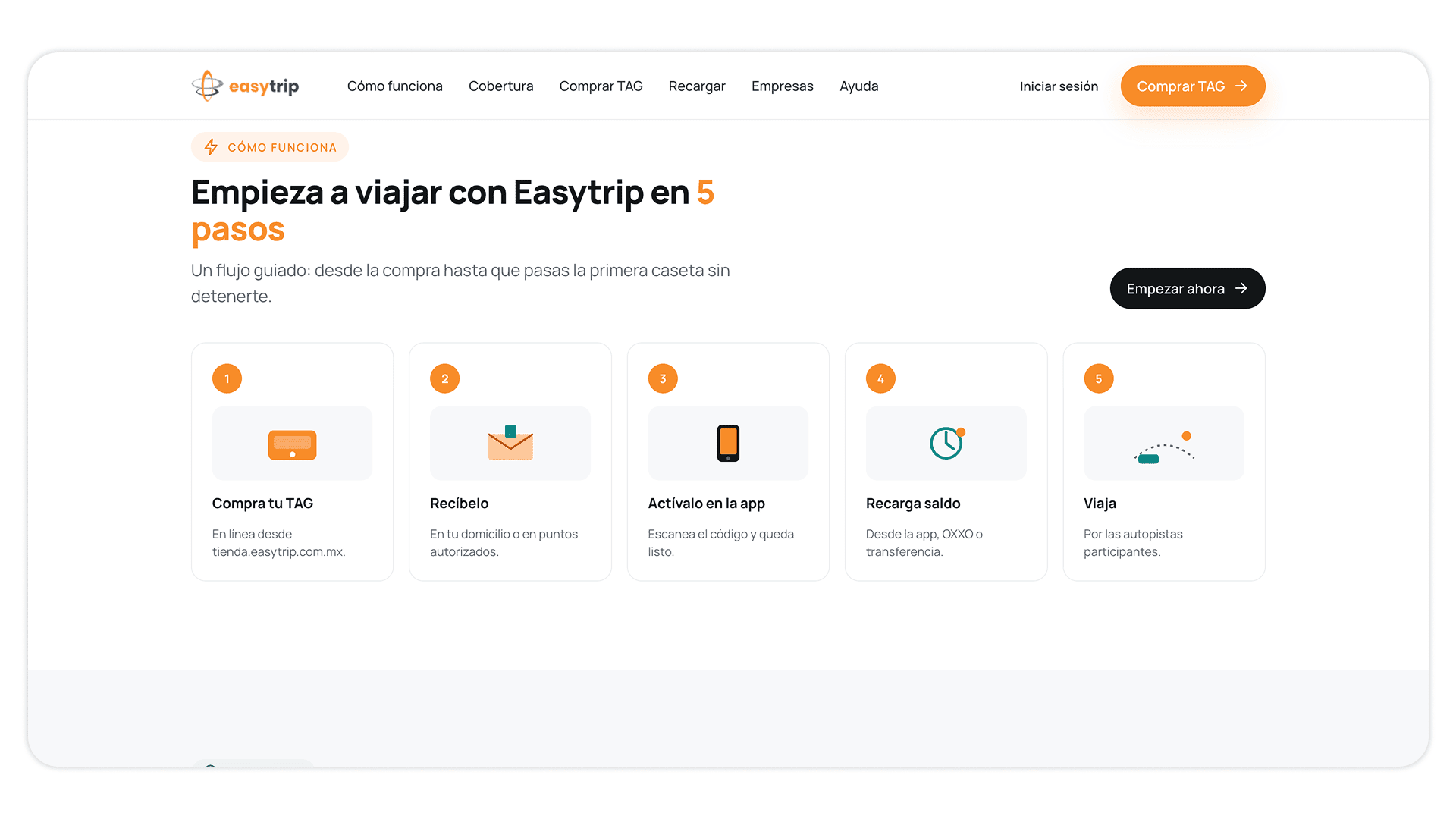The image size is (1456, 819).
Task: Click the envelope icon in Recíbelo card
Action: click(510, 443)
